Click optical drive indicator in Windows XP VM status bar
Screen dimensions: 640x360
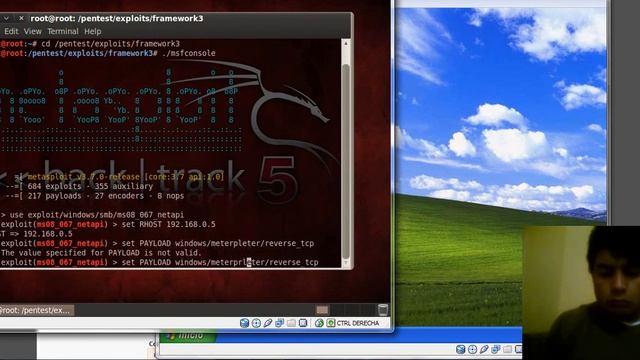click(x=472, y=349)
